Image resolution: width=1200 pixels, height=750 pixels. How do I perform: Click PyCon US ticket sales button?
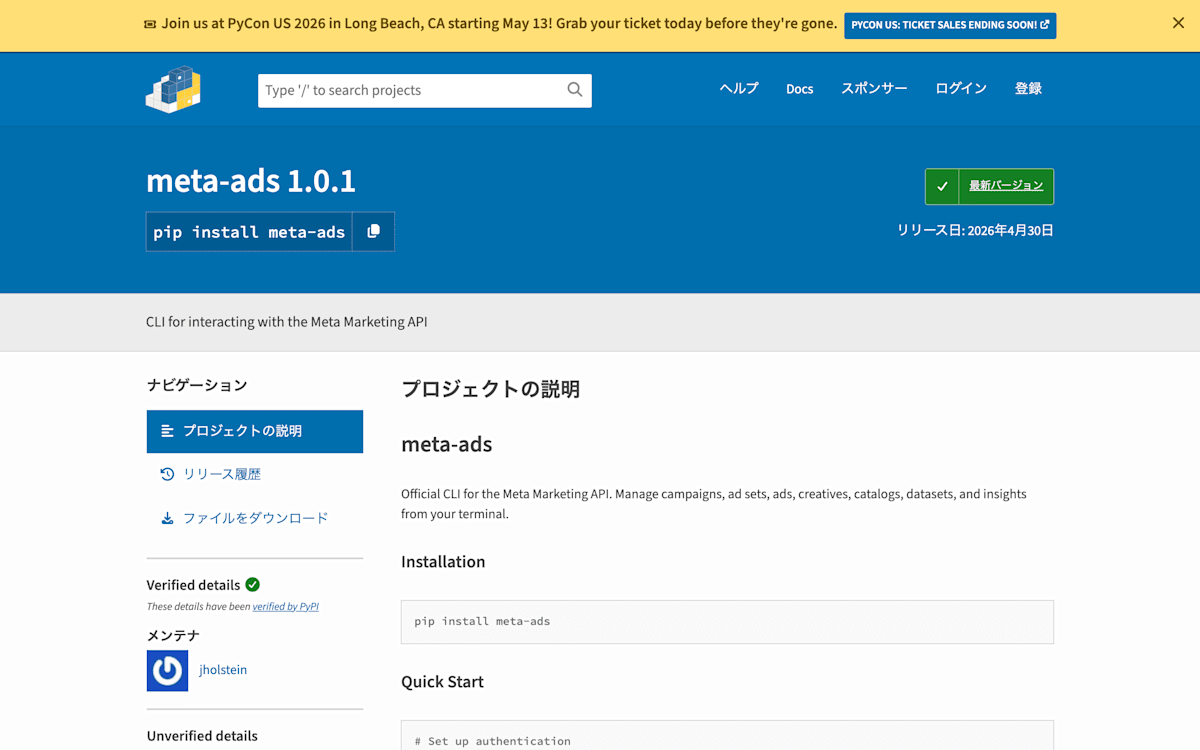(x=950, y=25)
